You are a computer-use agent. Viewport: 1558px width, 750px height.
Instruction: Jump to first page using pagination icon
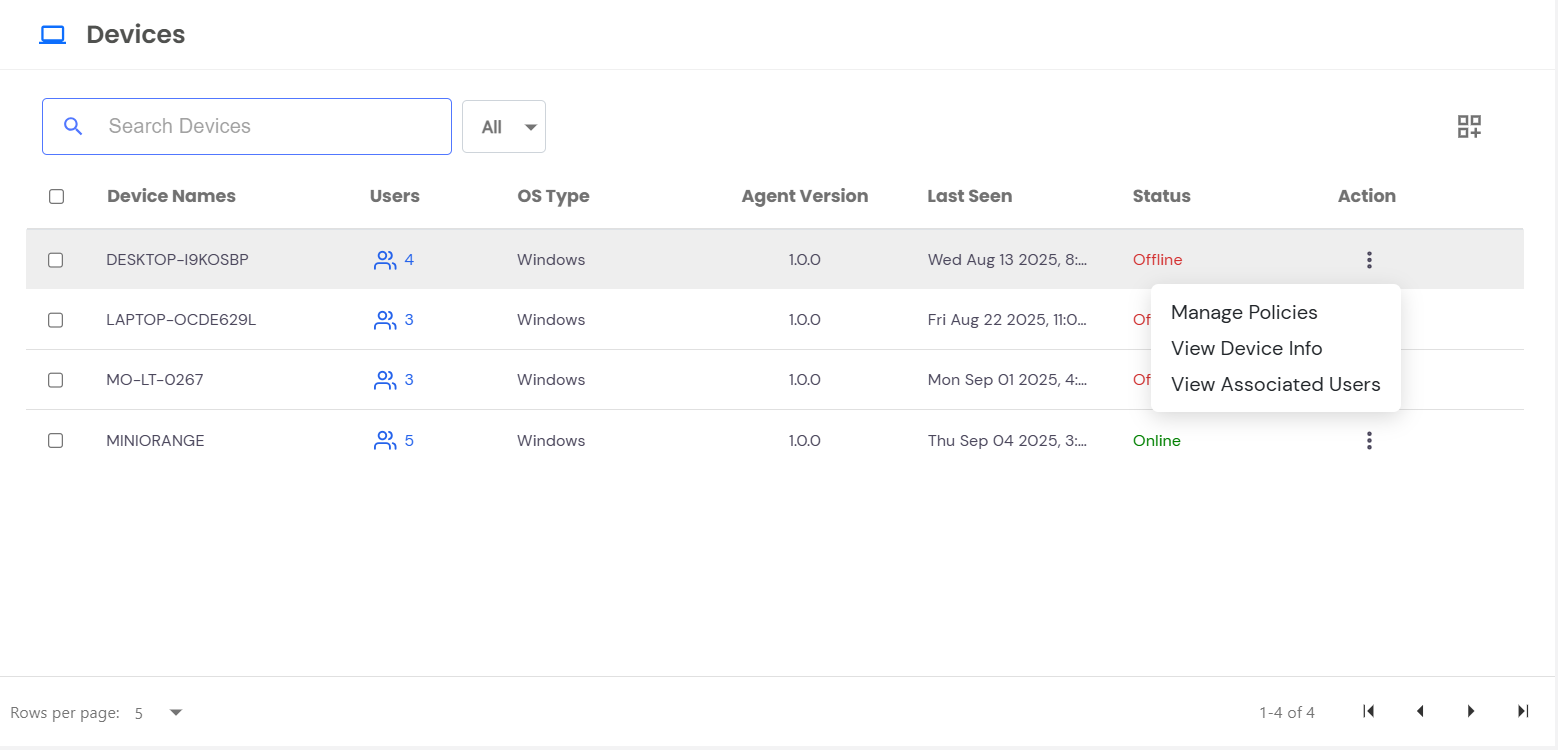tap(1368, 711)
